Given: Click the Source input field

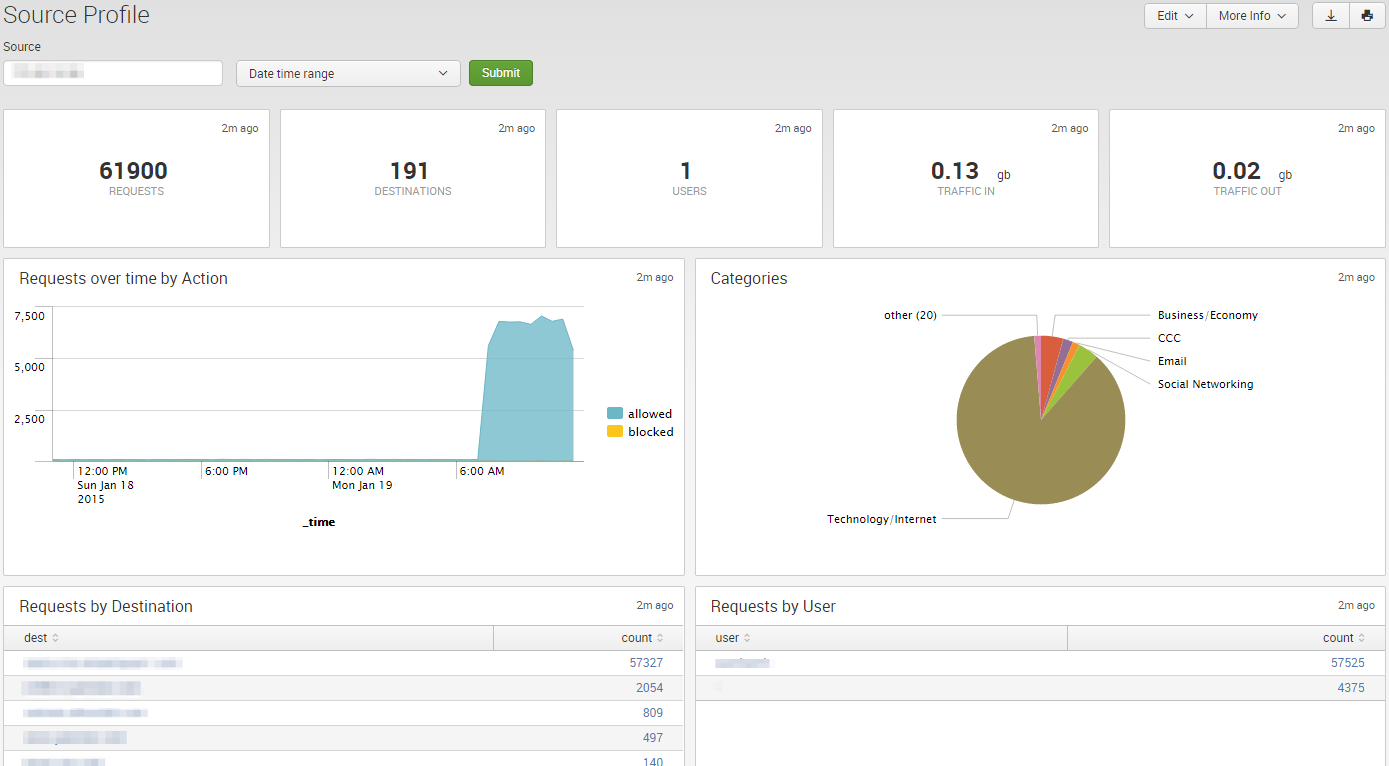Looking at the screenshot, I should (x=113, y=73).
